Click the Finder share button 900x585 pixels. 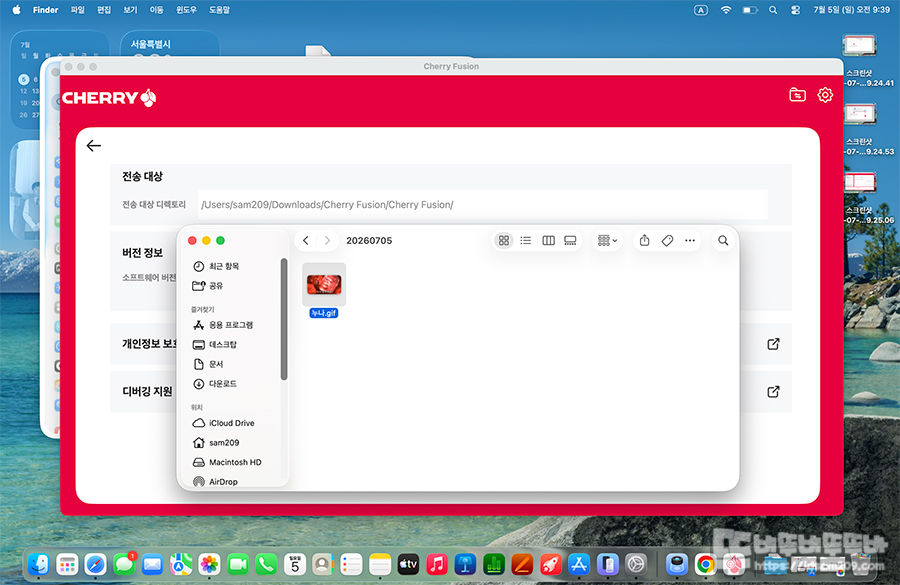point(644,241)
